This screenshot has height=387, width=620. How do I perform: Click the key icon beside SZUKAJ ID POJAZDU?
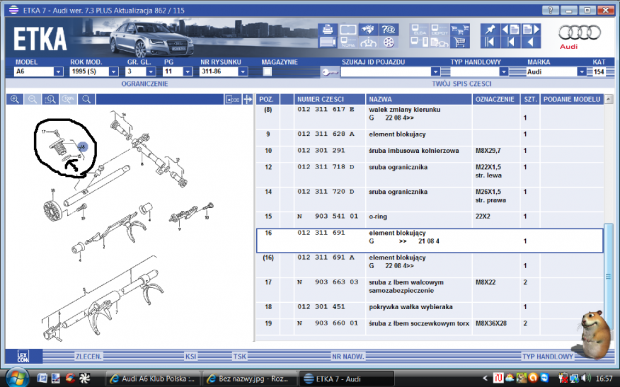click(x=329, y=72)
